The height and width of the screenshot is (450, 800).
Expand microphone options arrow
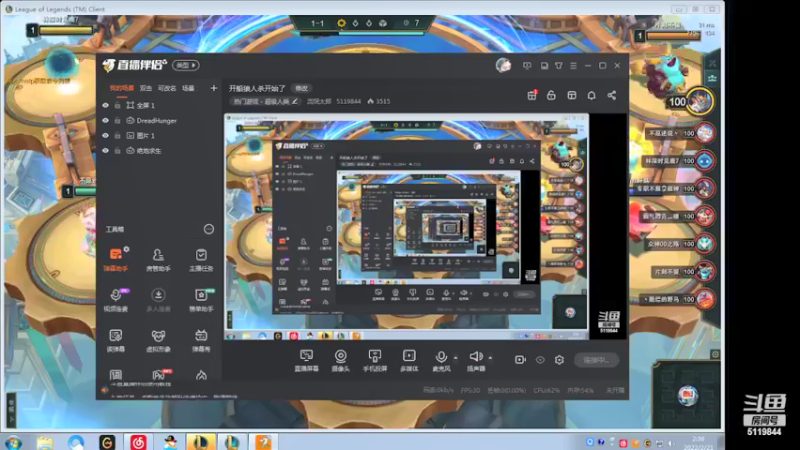(x=456, y=358)
